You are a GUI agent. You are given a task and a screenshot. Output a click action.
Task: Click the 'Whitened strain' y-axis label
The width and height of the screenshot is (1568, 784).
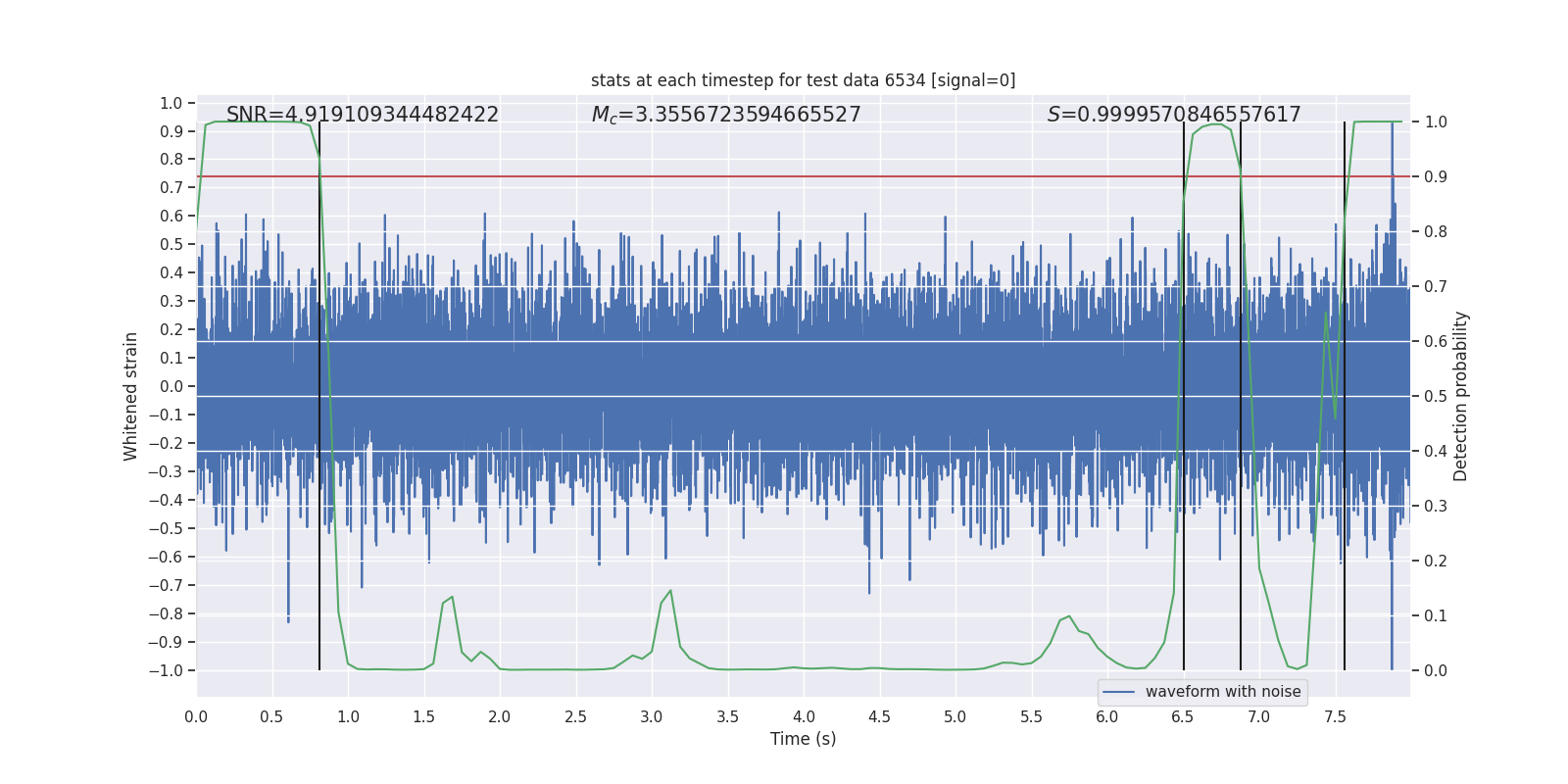point(131,396)
